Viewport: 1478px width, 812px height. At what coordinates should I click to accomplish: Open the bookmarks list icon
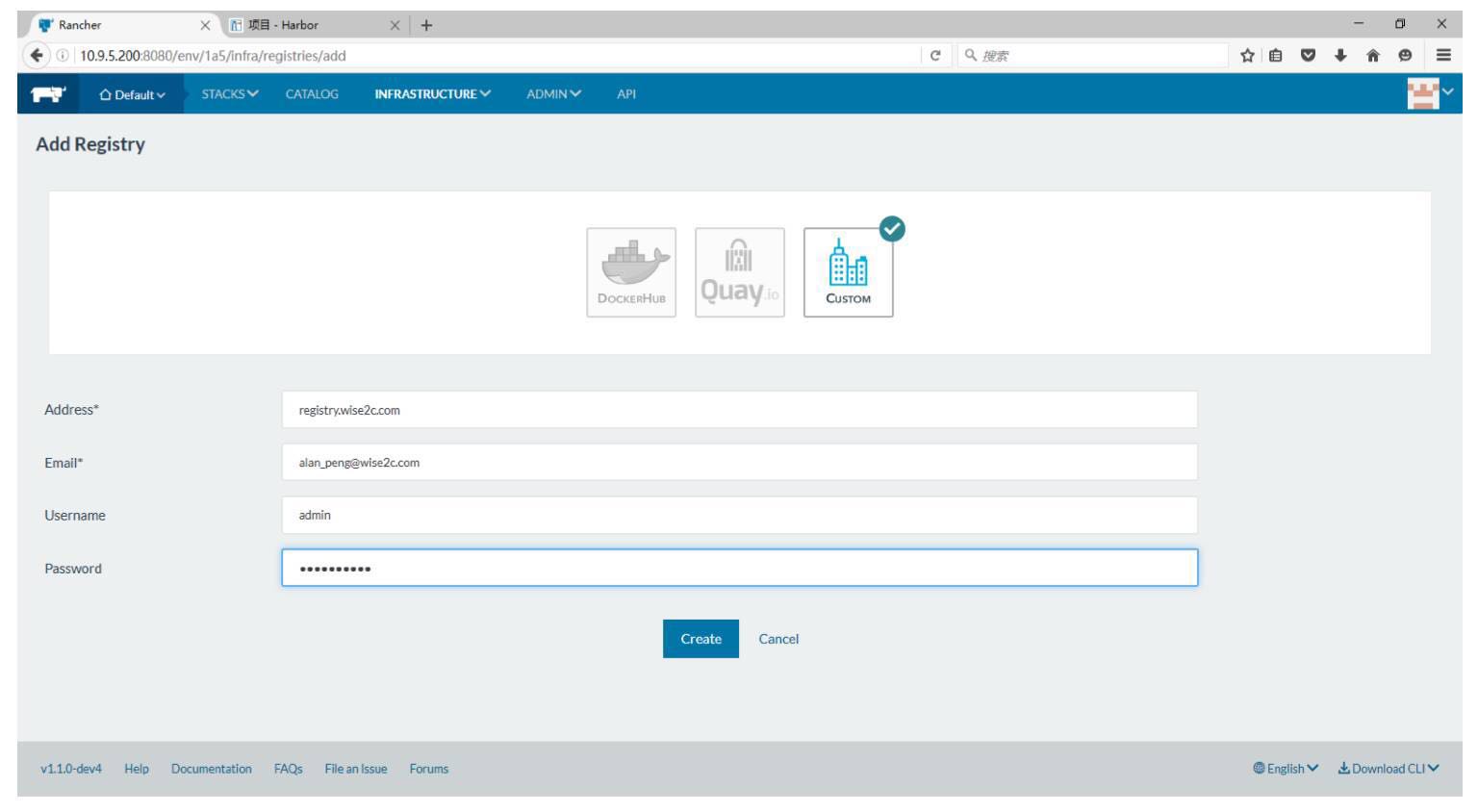pyautogui.click(x=1276, y=56)
